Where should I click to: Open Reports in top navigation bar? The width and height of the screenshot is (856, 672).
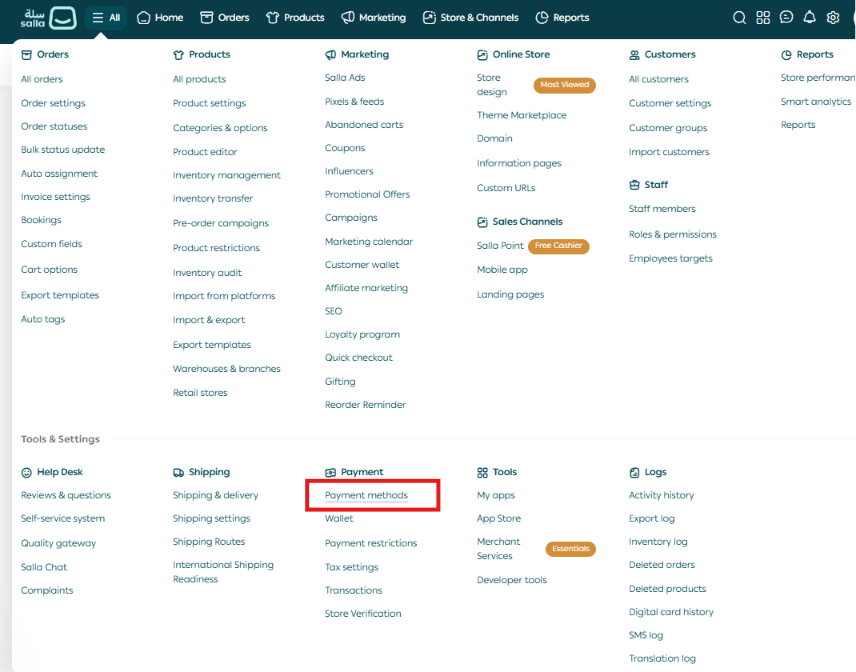tap(562, 18)
